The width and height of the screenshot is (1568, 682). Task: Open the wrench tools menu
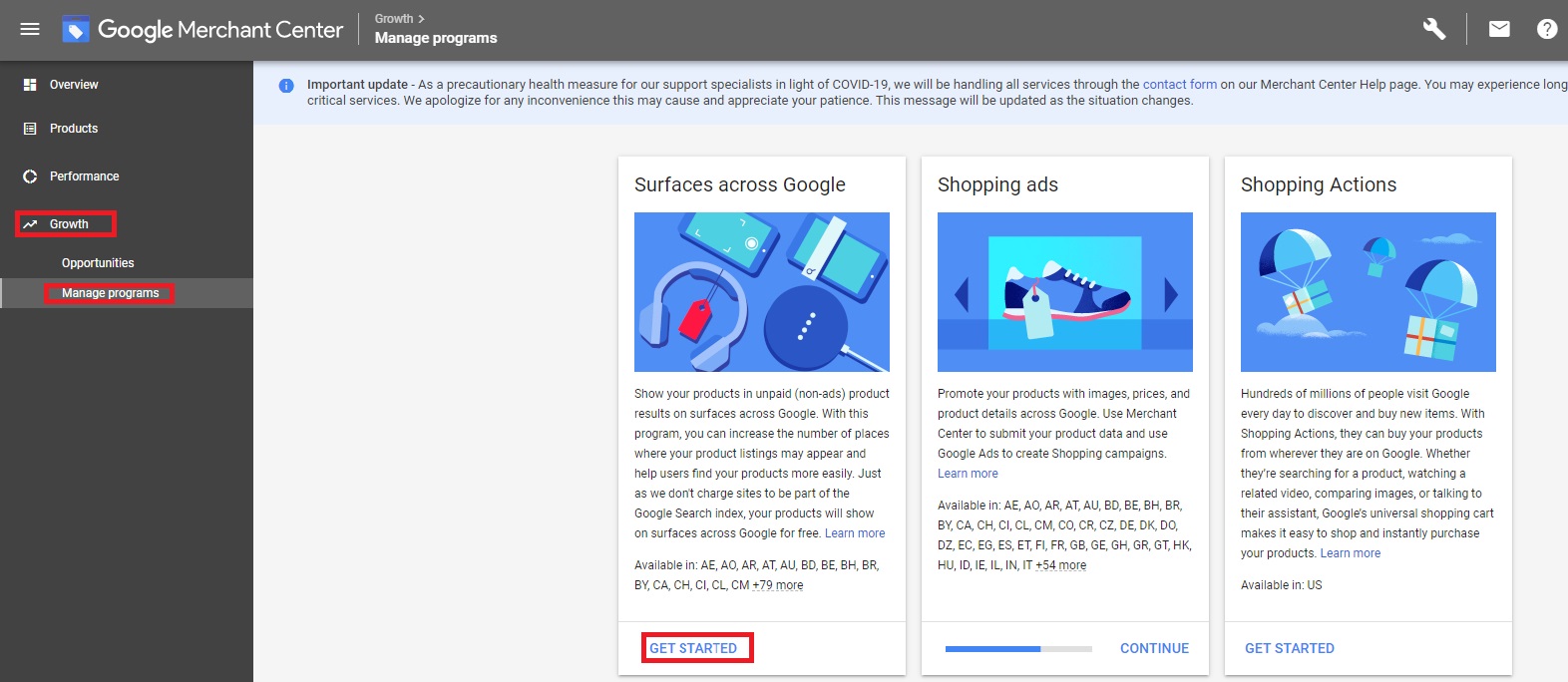click(x=1434, y=29)
